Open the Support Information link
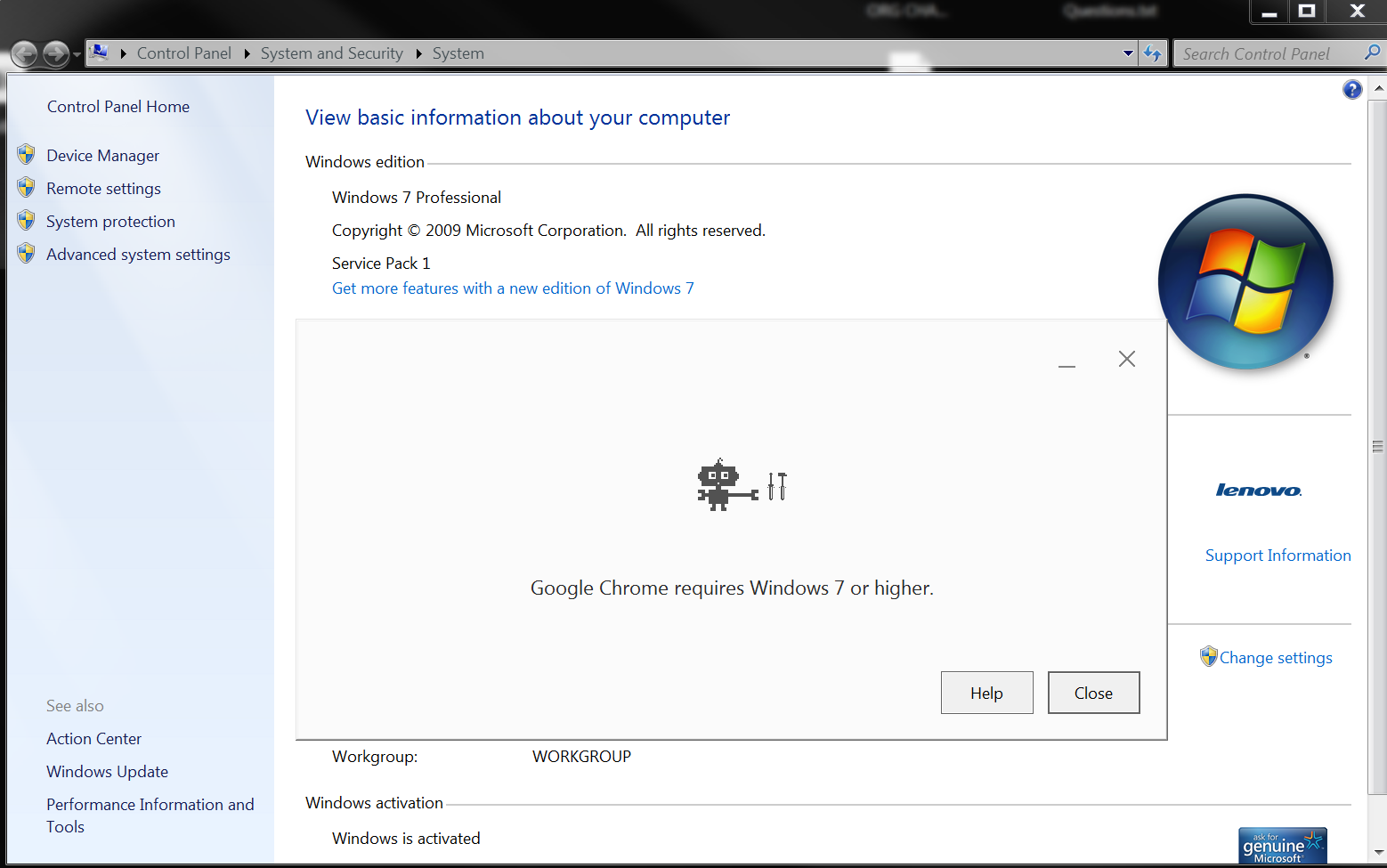The width and height of the screenshot is (1387, 868). (x=1278, y=556)
